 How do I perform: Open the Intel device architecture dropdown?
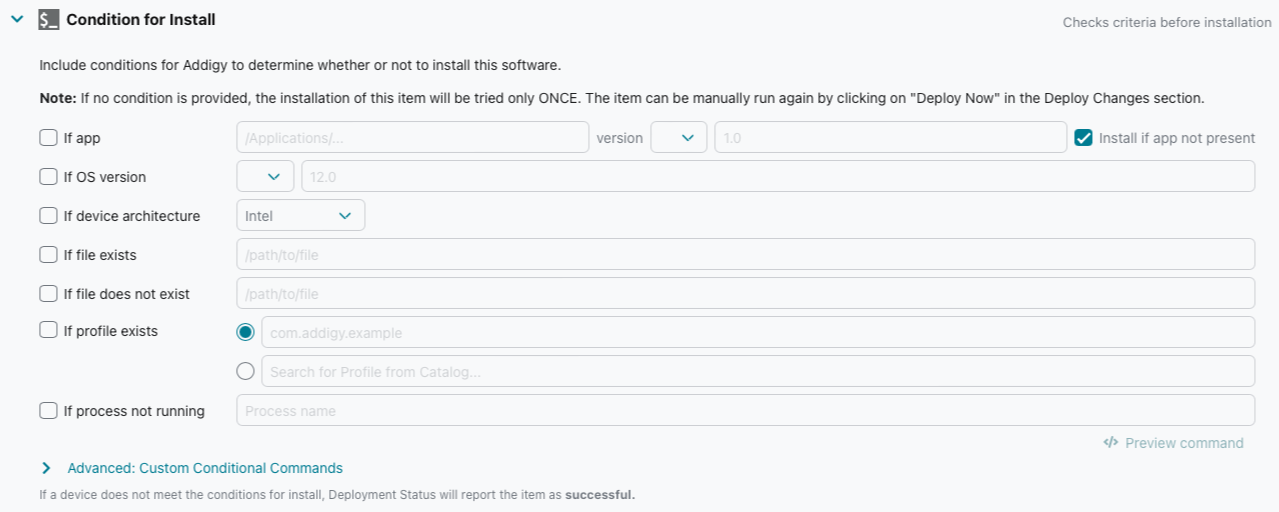[x=301, y=216]
